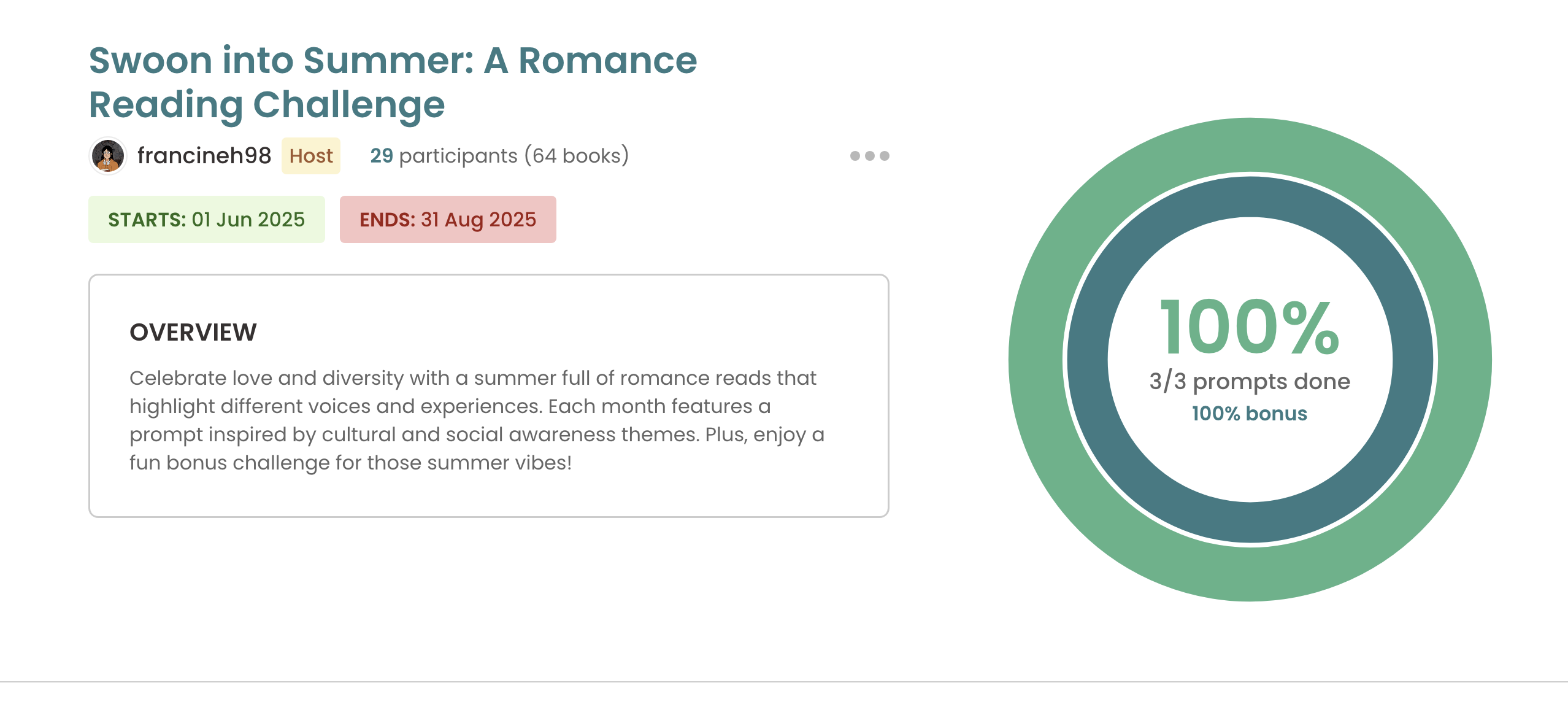Click the 100% bonus label
Screen dimensions: 1568x707
pyautogui.click(x=1250, y=414)
